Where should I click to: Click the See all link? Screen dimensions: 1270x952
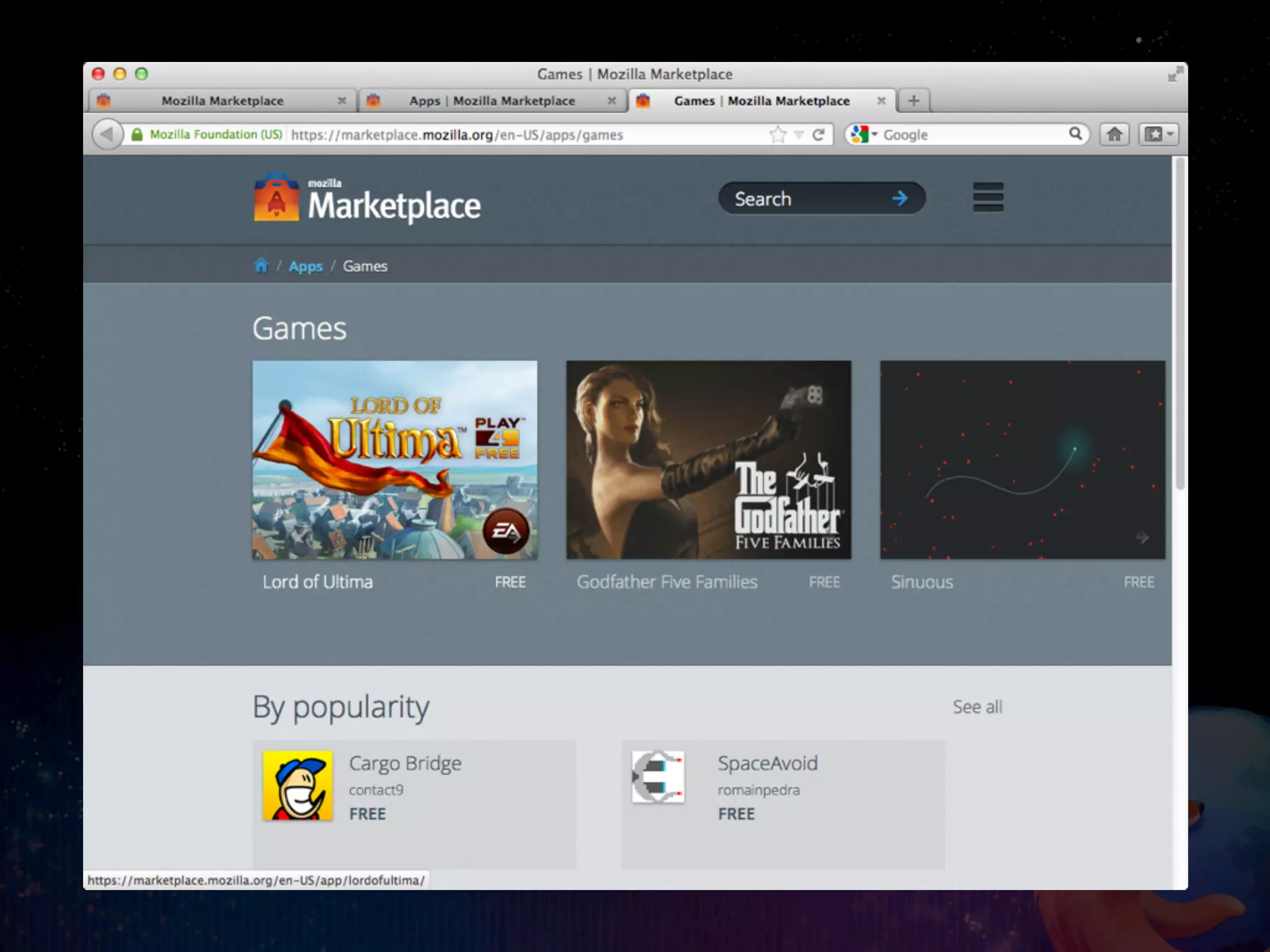pyautogui.click(x=977, y=707)
